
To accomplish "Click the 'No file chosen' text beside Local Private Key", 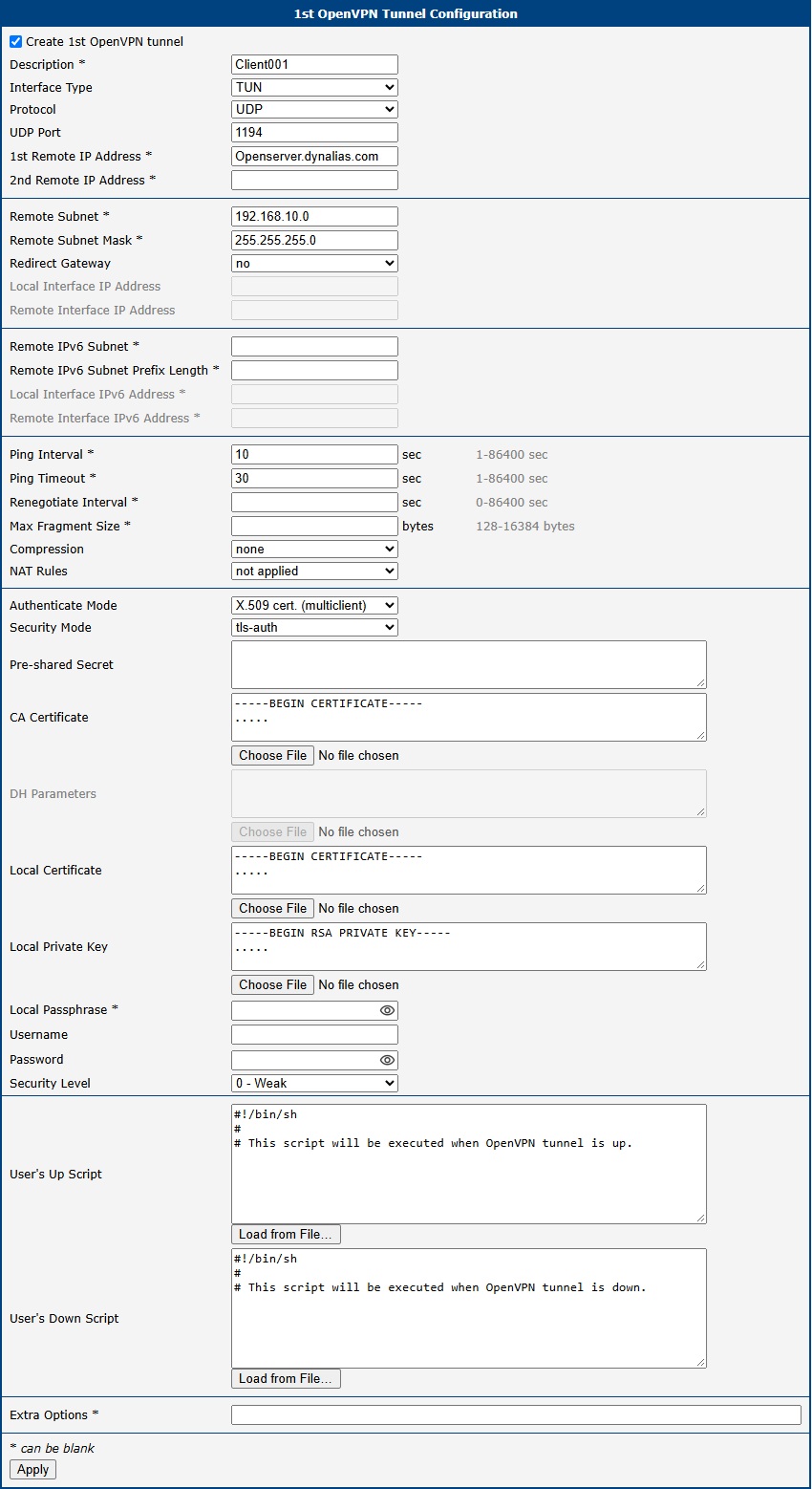I will (x=358, y=984).
